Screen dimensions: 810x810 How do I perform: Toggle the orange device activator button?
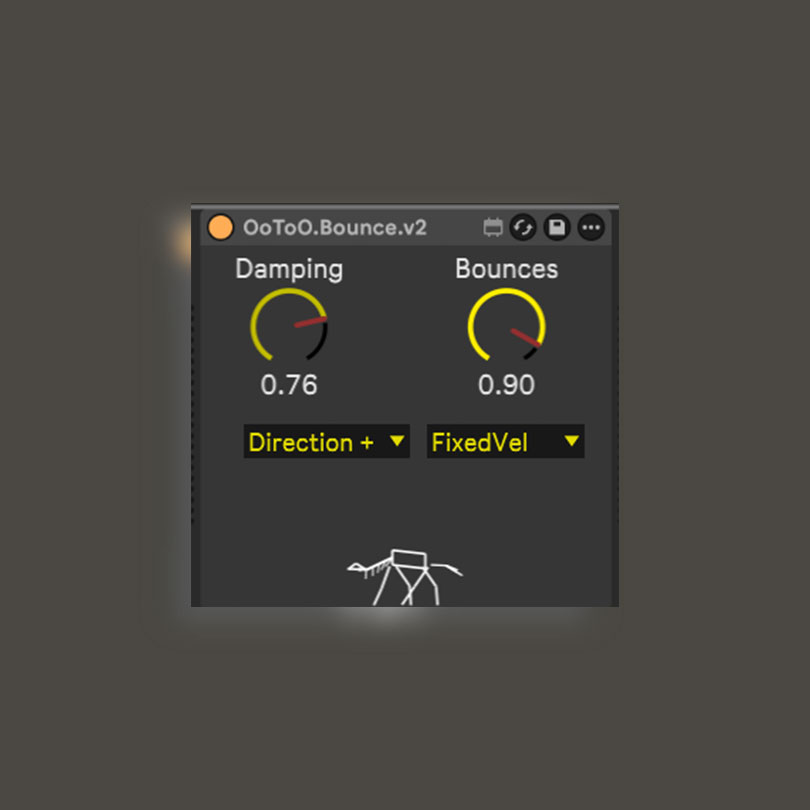221,228
